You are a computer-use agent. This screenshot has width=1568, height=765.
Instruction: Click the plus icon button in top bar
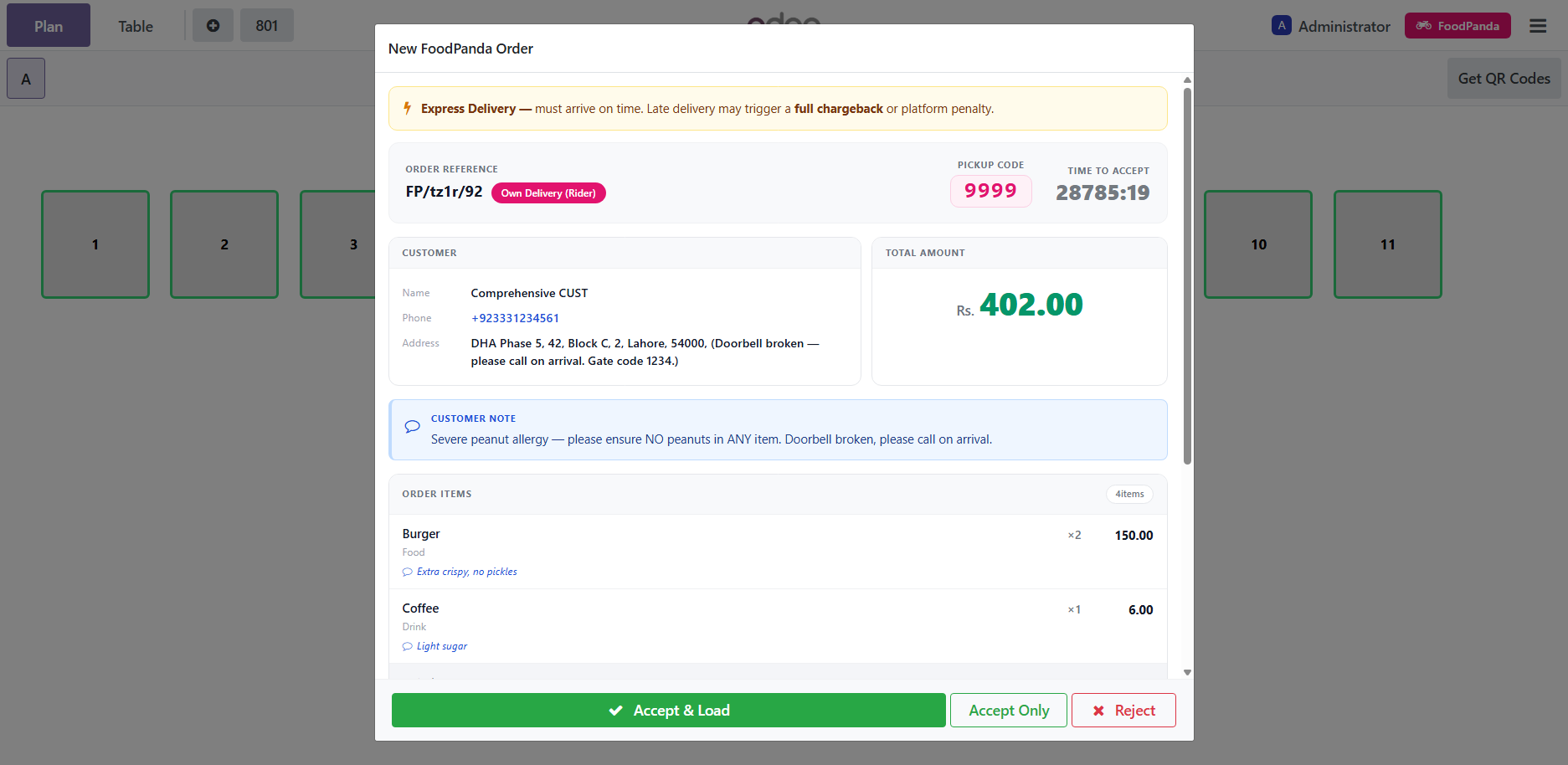[x=213, y=26]
